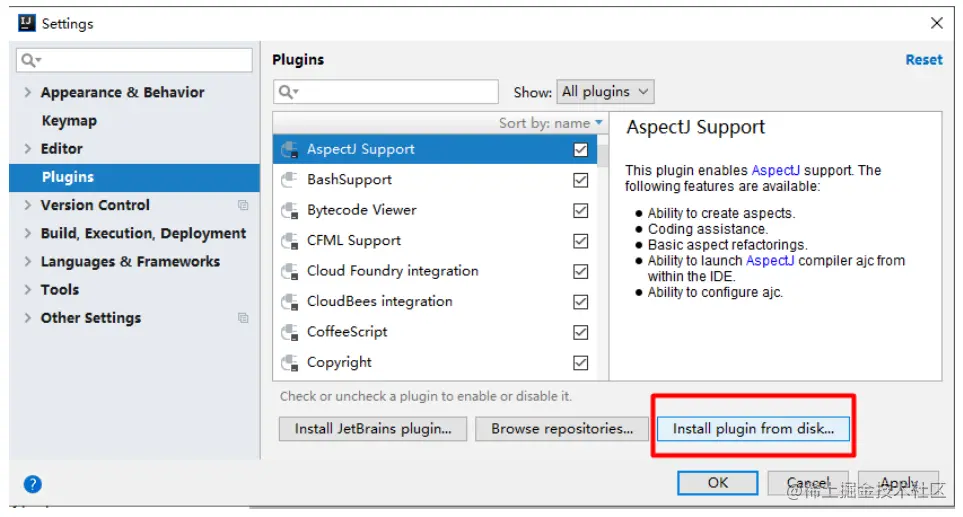Disable the CFML Support plugin checkbox
The image size is (963, 517).
pos(580,241)
